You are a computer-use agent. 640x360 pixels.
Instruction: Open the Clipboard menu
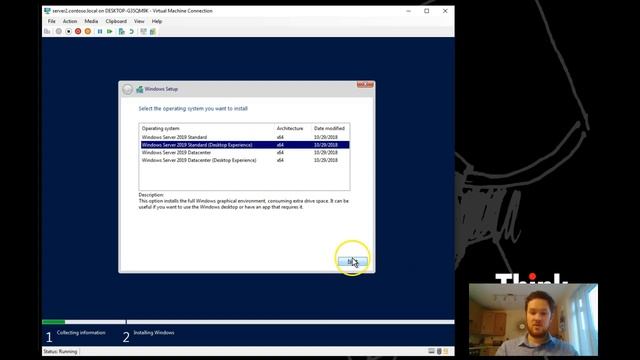(116, 21)
